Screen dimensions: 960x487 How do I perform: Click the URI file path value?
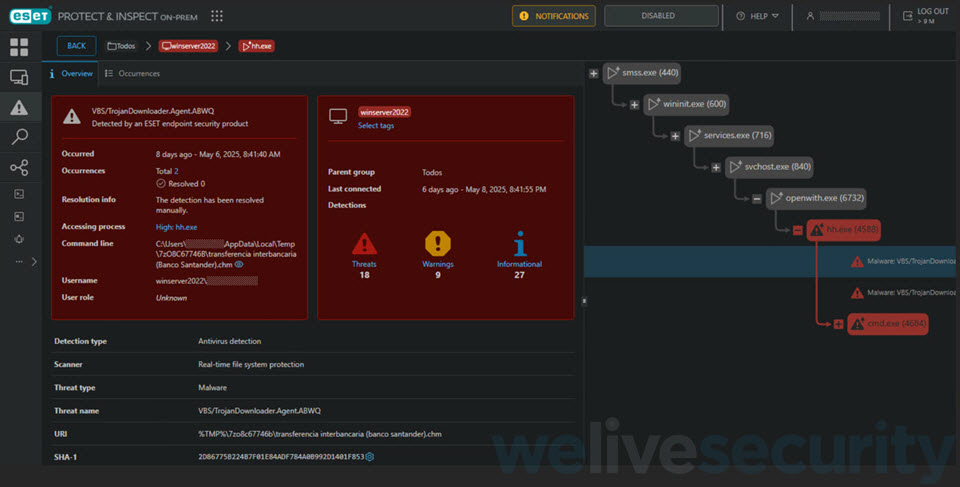(320, 434)
